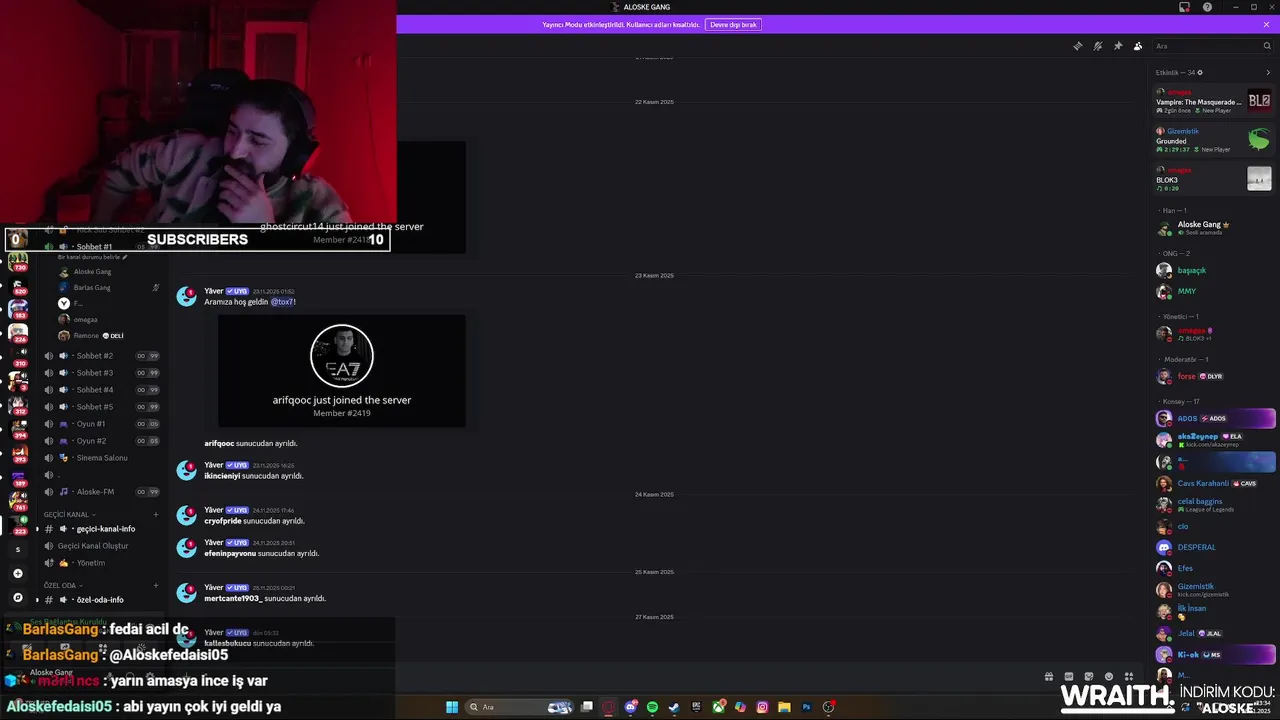Image resolution: width=1280 pixels, height=720 pixels.
Task: Select member DESPERAL
Action: click(1213, 547)
